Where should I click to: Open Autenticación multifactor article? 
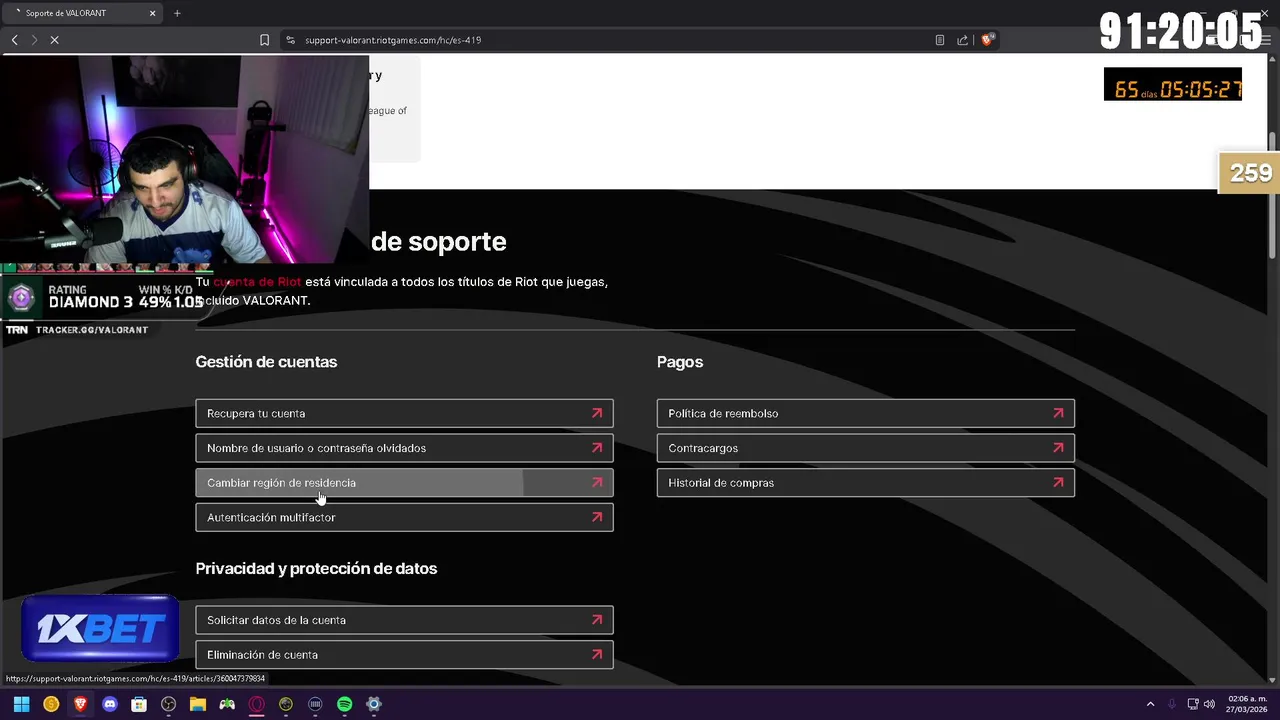(404, 517)
